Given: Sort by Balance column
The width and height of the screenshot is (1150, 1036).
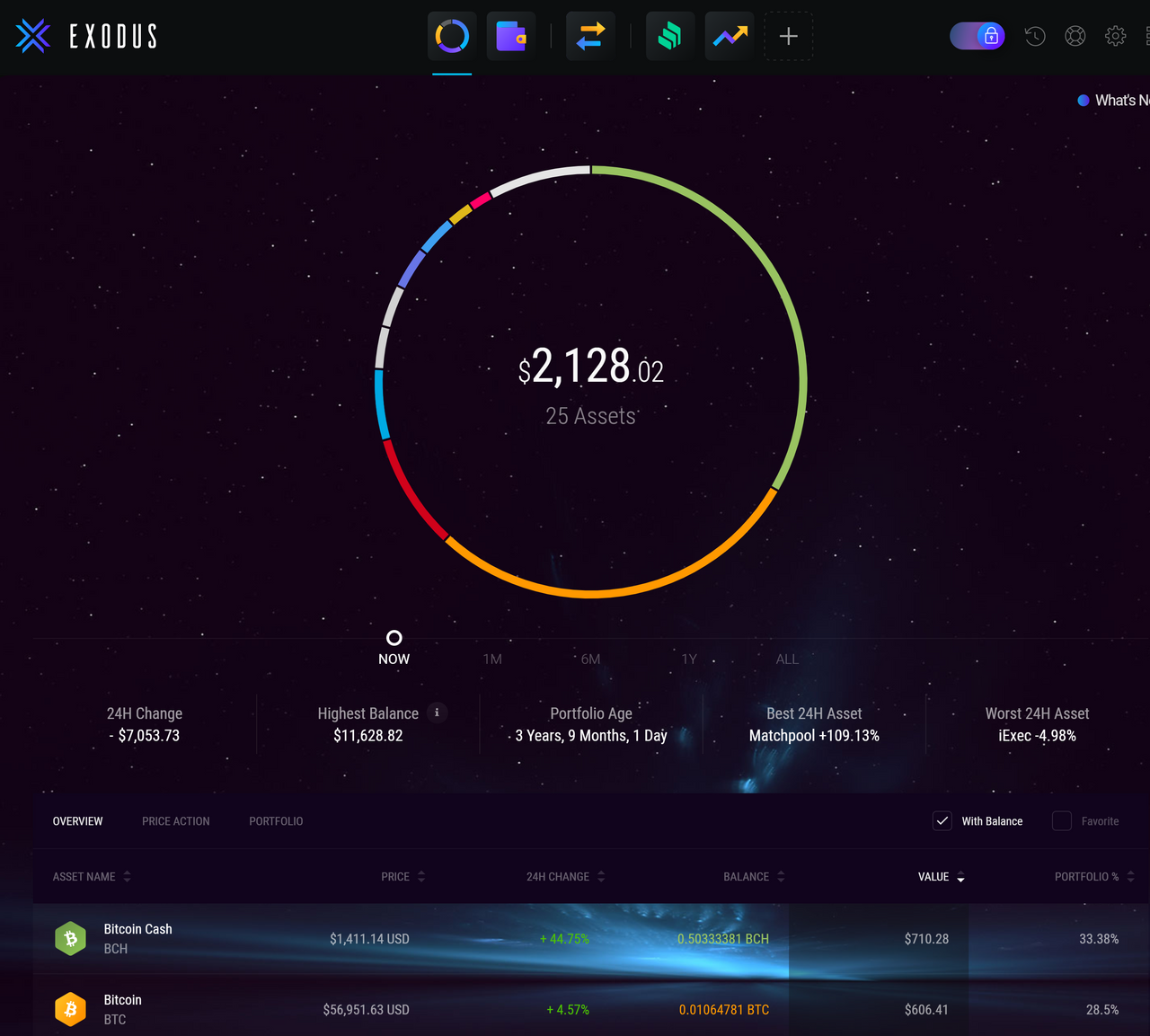Looking at the screenshot, I should [754, 877].
